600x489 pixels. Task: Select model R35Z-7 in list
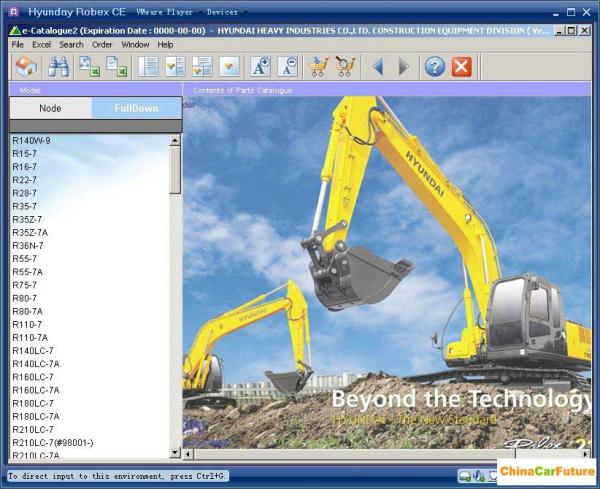point(27,219)
